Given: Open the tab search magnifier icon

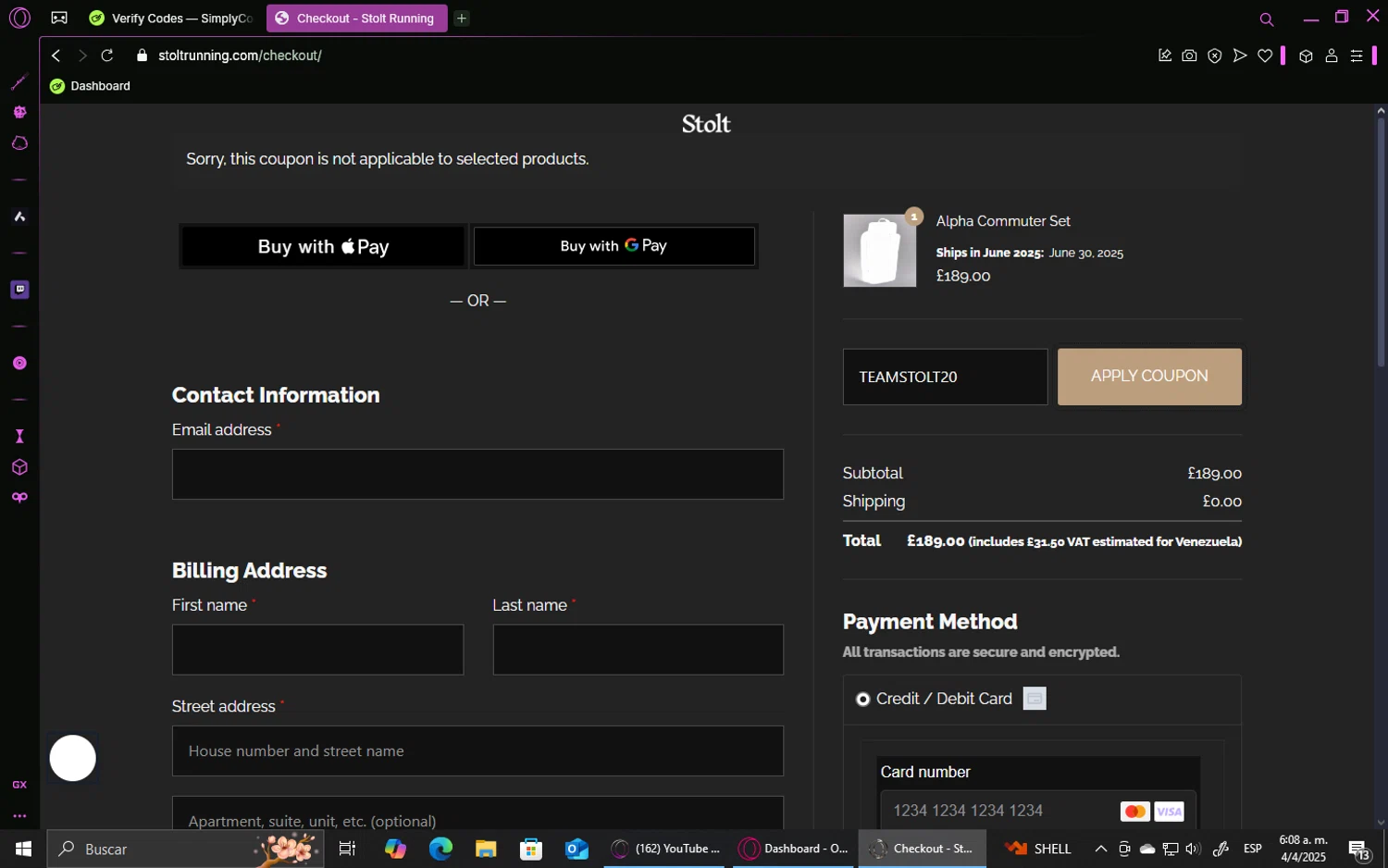Looking at the screenshot, I should pyautogui.click(x=1267, y=19).
